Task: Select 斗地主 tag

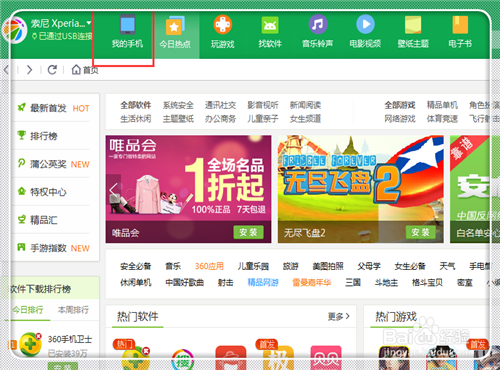Action: [x=386, y=283]
